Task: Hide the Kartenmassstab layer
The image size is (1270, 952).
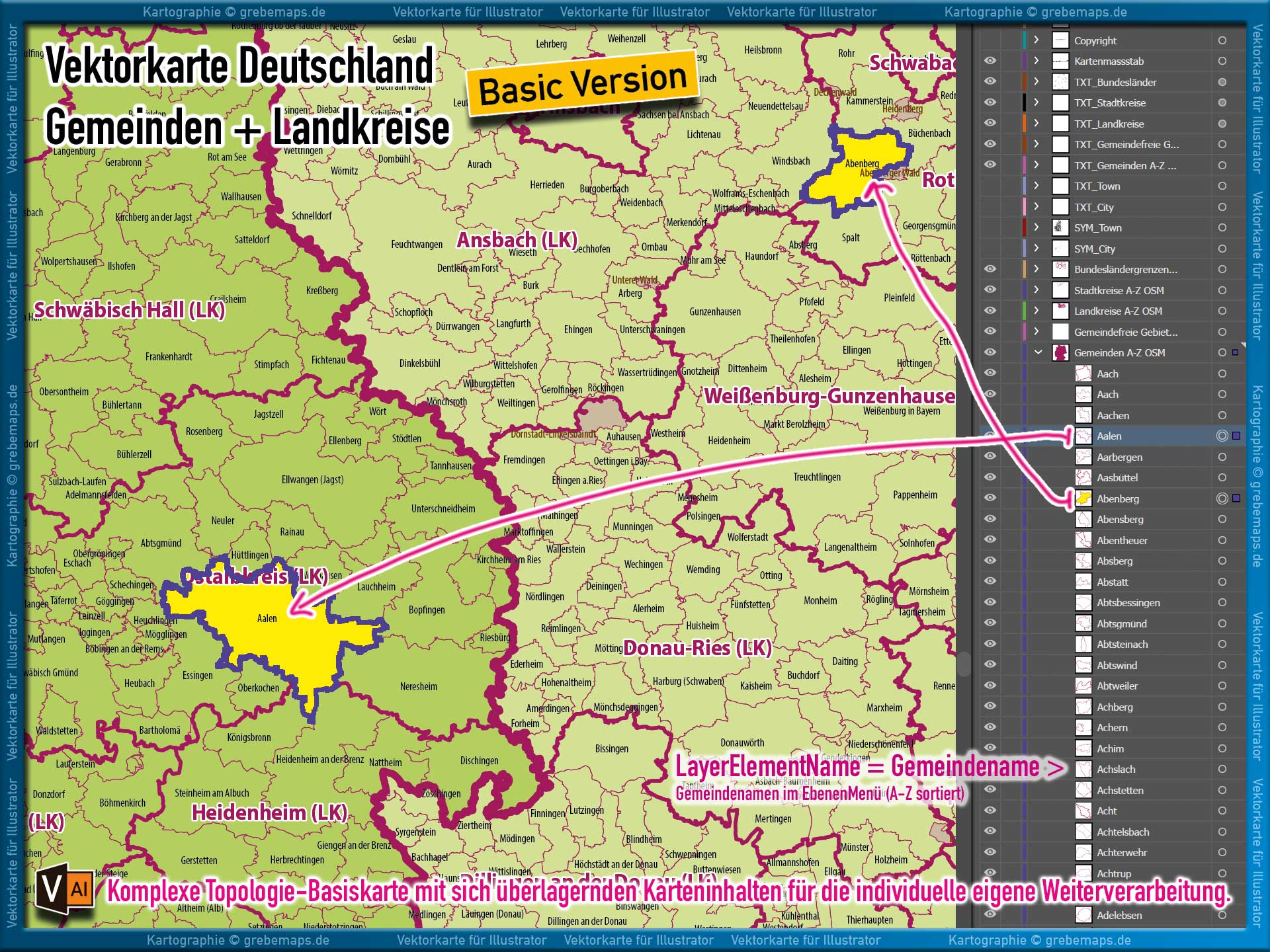Action: coord(990,61)
